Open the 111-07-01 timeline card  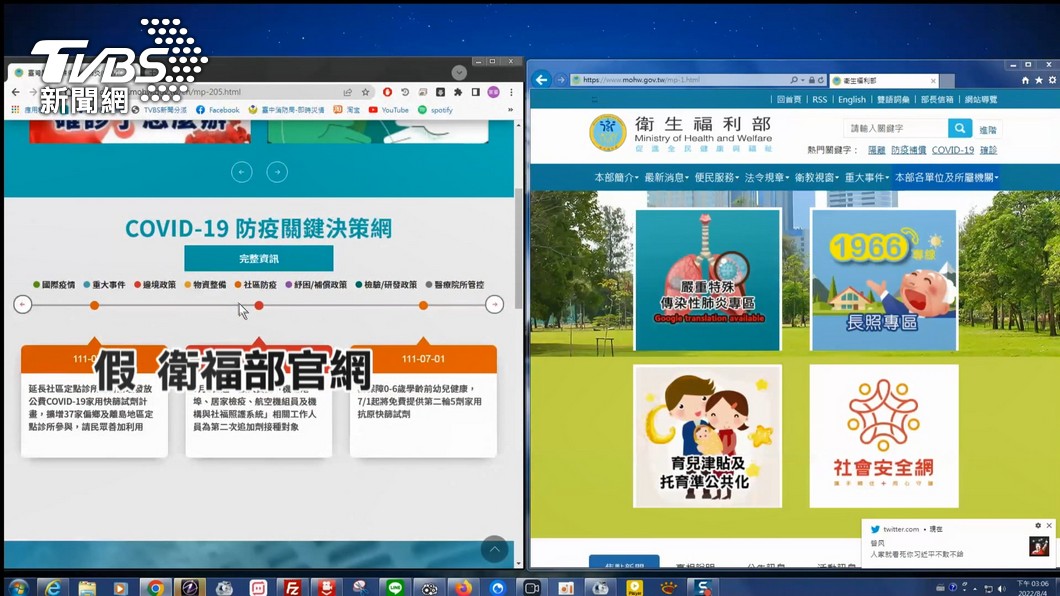(x=423, y=401)
